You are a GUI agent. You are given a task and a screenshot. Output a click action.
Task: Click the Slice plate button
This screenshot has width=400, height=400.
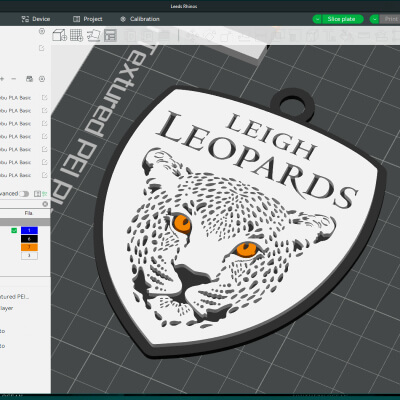point(343,19)
